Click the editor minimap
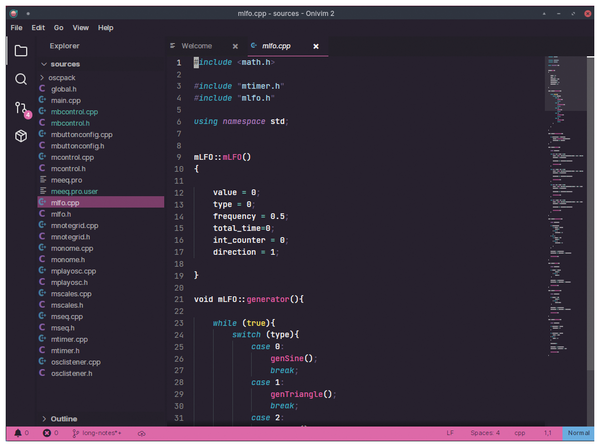This screenshot has width=600, height=447. point(565,207)
